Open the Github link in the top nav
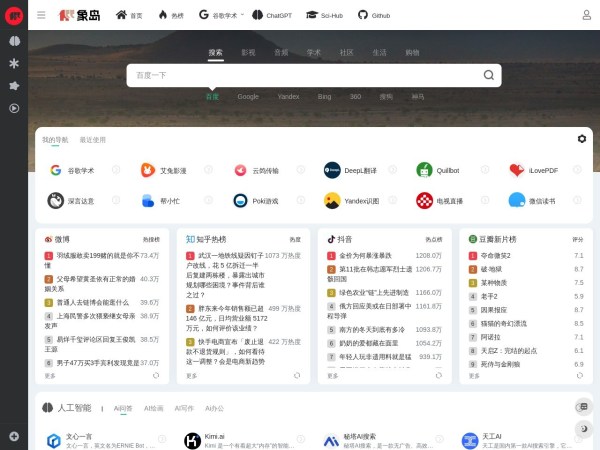Image resolution: width=600 pixels, height=450 pixels. (x=375, y=16)
